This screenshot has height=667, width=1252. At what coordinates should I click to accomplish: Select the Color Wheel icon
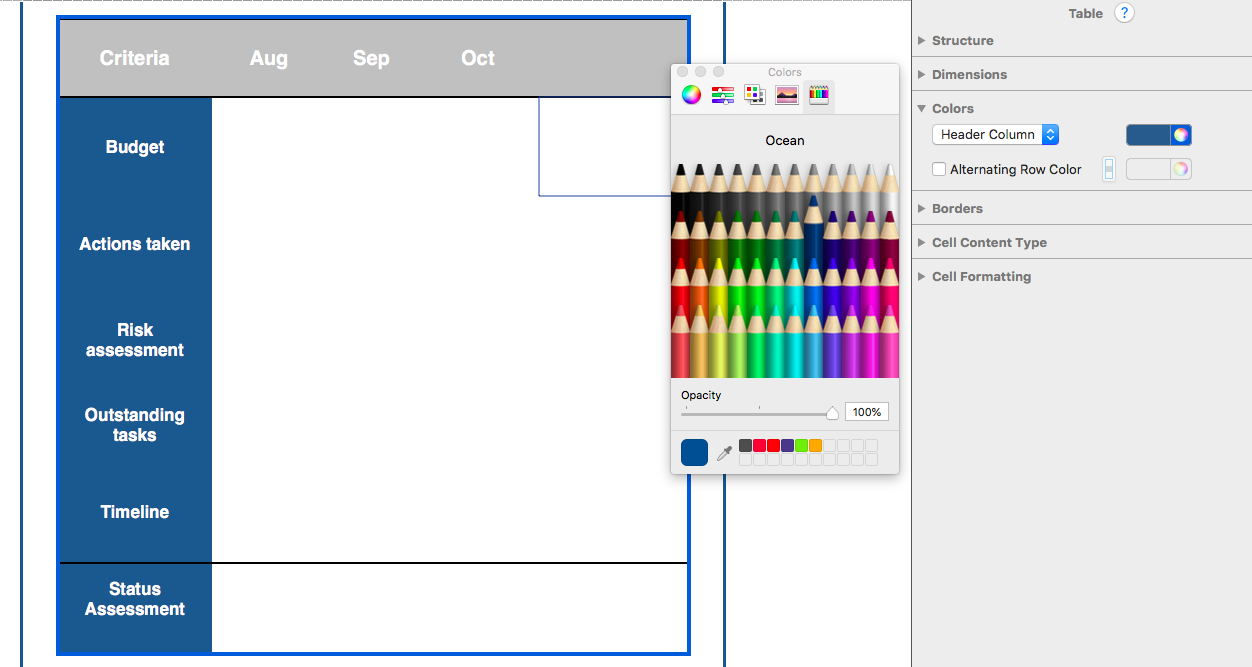(x=690, y=94)
